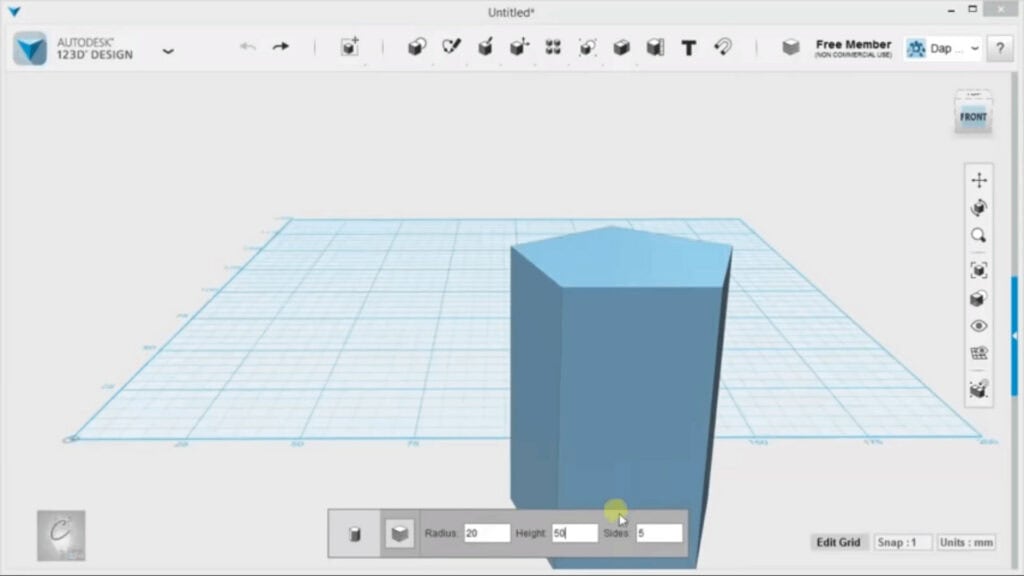Select the Text tool
1024x576 pixels.
pyautogui.click(x=689, y=46)
